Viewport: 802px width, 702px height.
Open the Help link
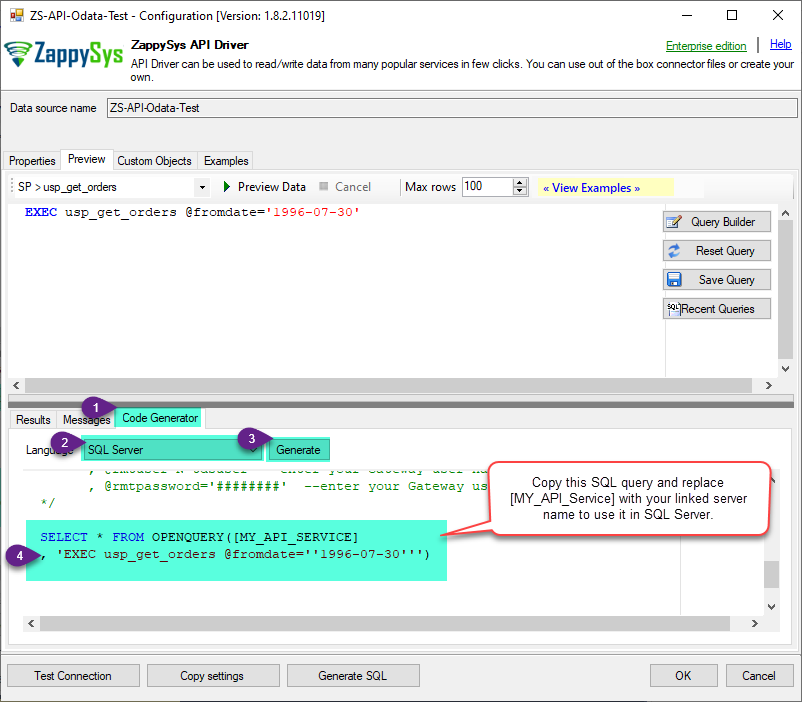click(x=781, y=45)
